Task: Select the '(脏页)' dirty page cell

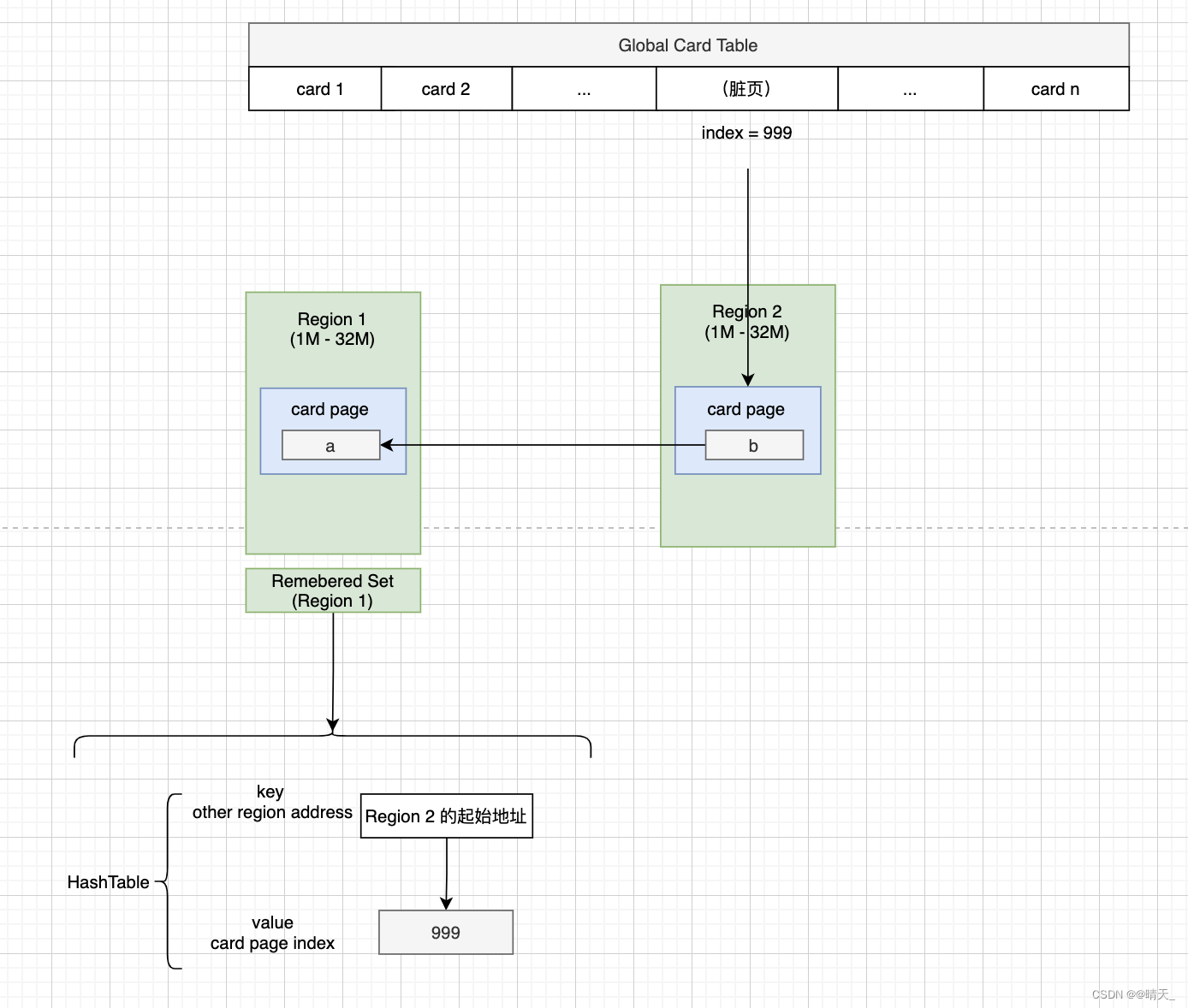Action: [x=747, y=89]
